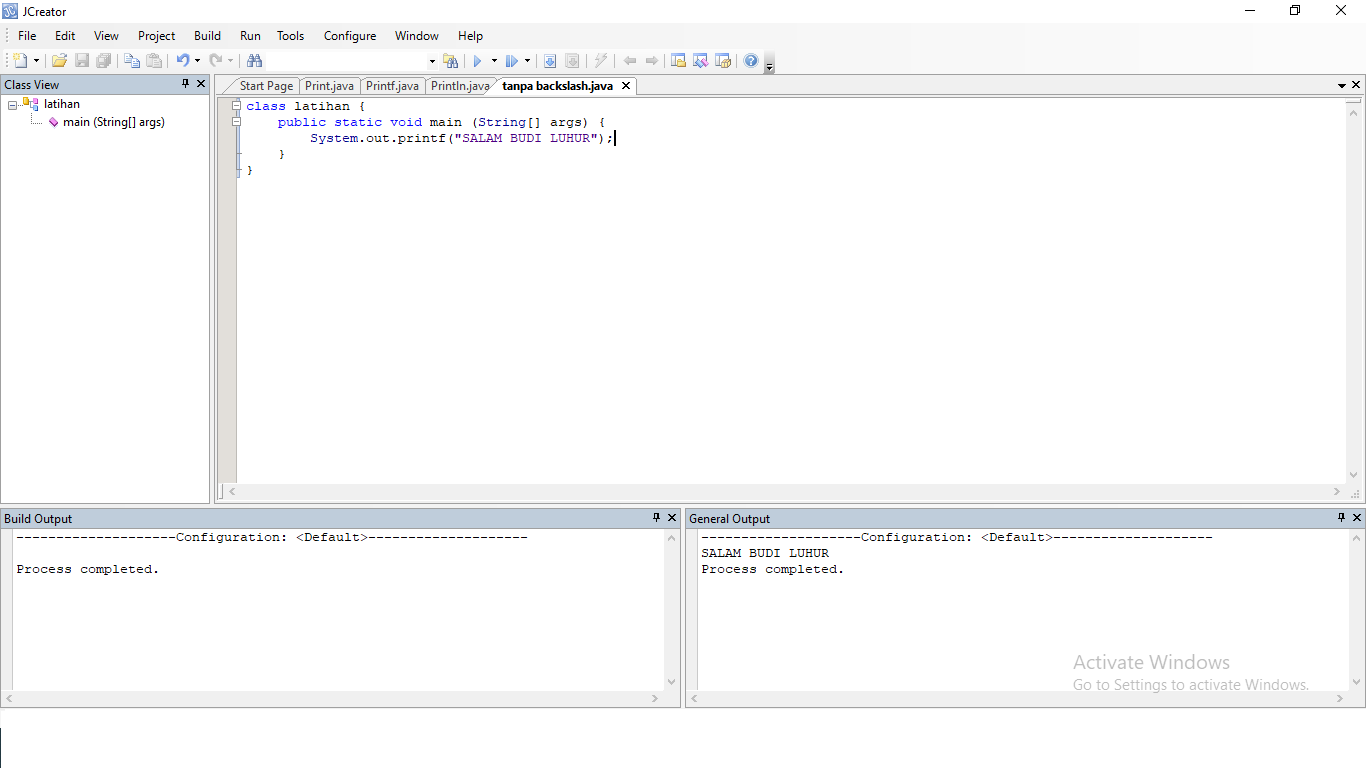Switch to the Println.java tab
1366x768 pixels.
click(459, 86)
